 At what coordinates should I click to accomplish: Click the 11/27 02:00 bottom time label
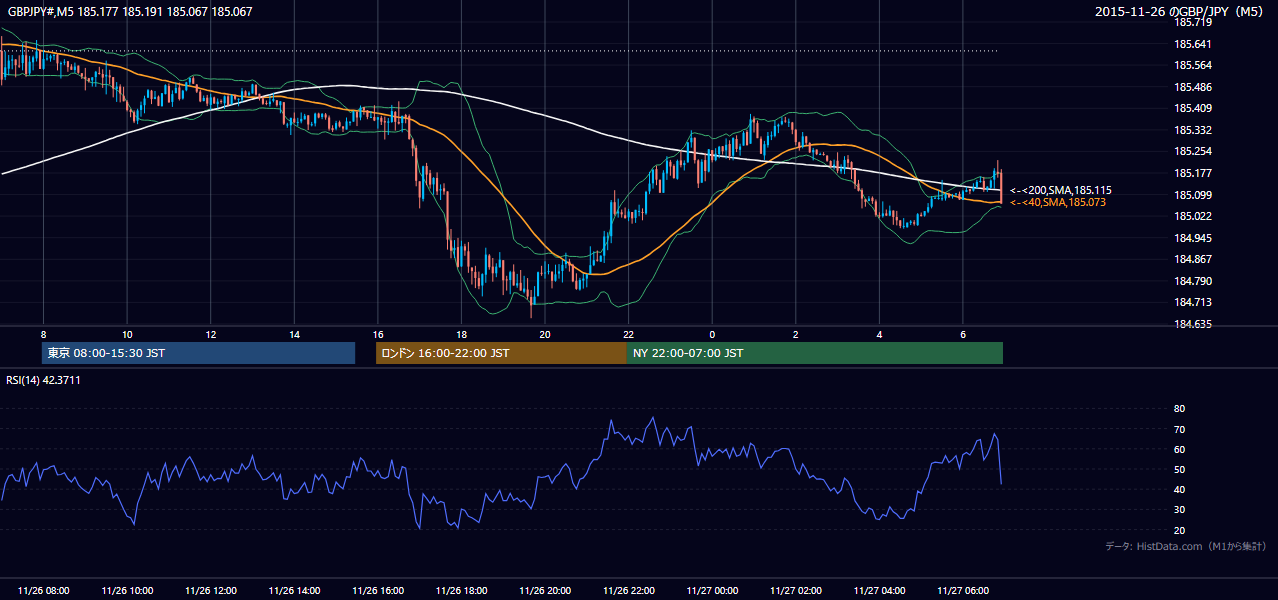795,591
